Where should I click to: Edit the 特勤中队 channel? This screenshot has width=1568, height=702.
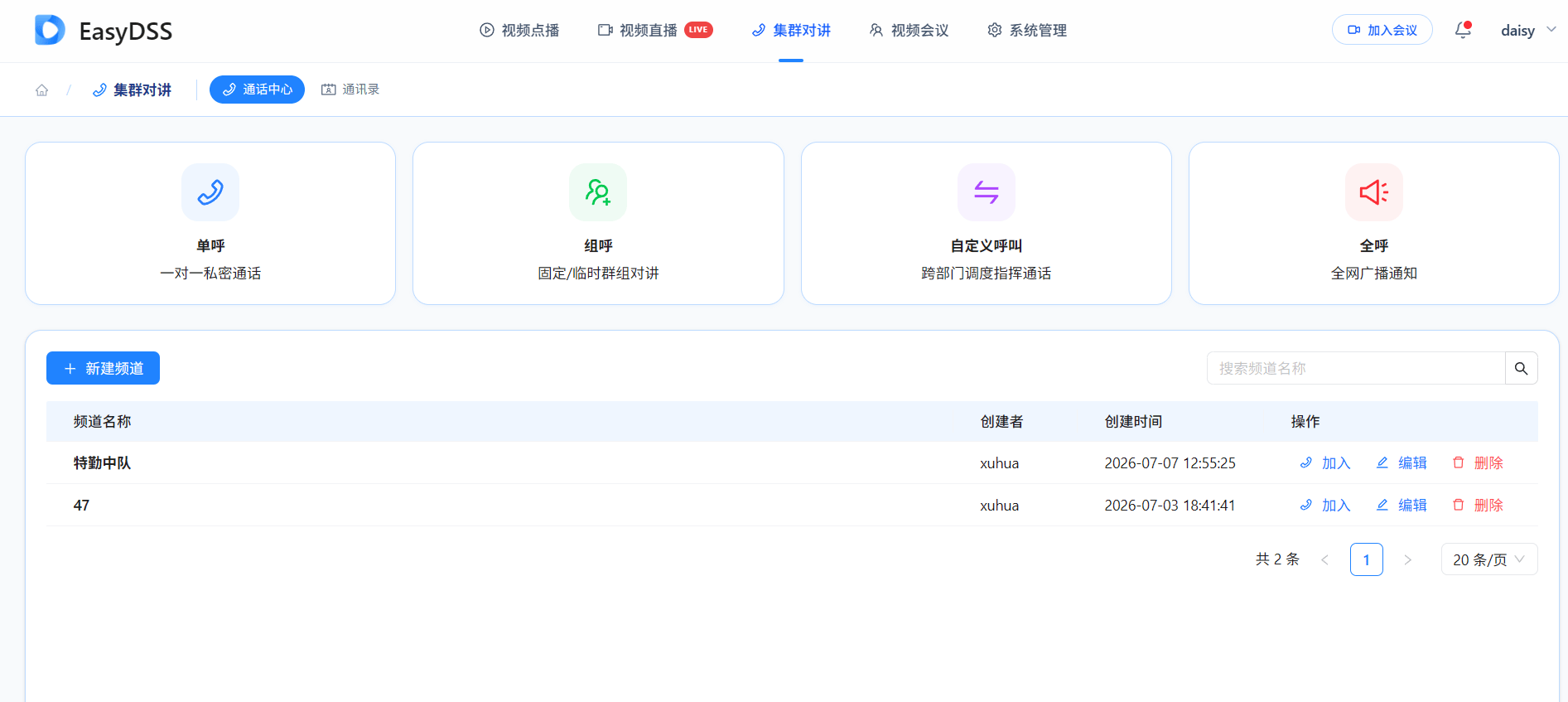point(1402,462)
